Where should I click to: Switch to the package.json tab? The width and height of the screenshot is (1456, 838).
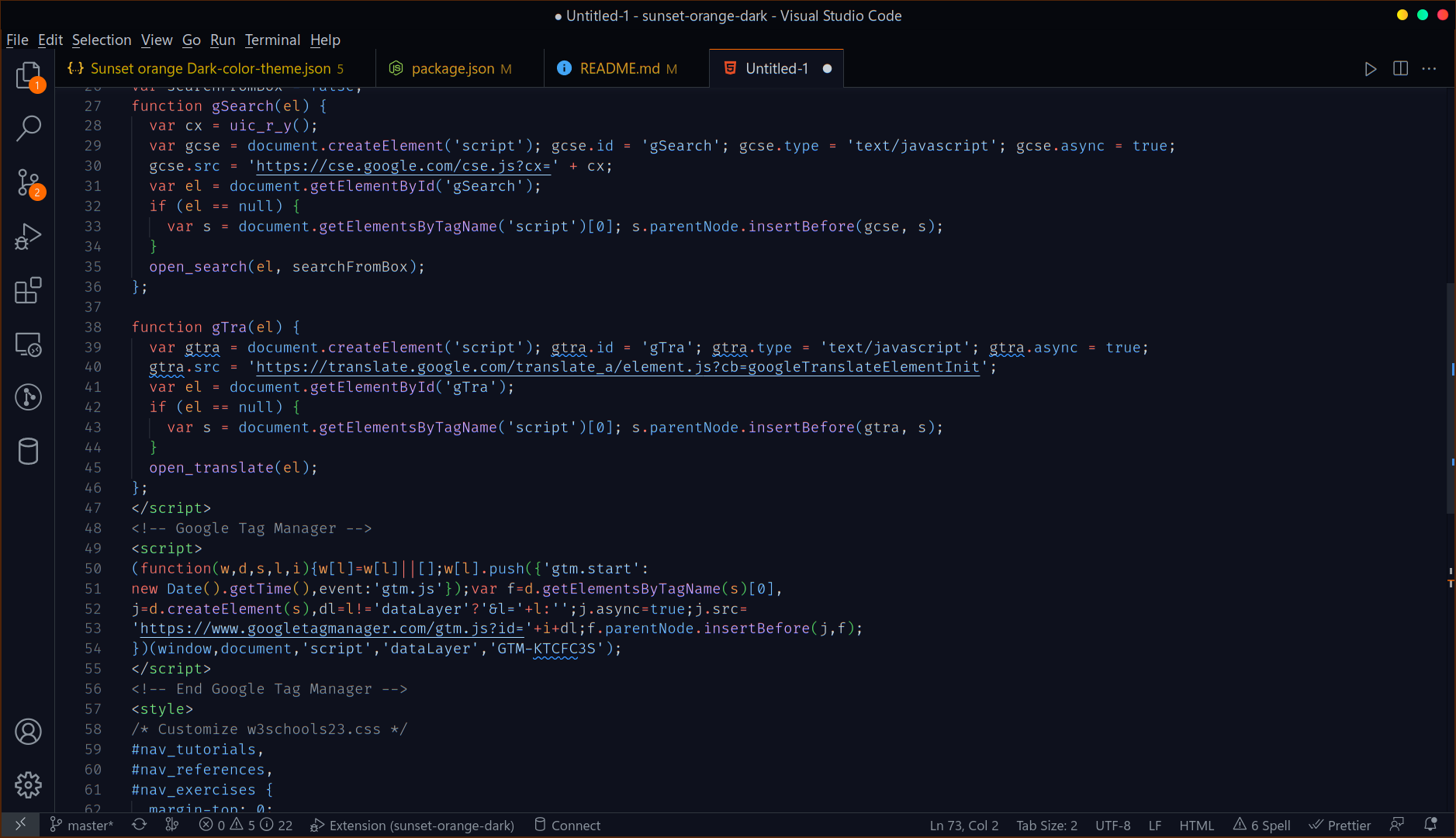click(459, 68)
